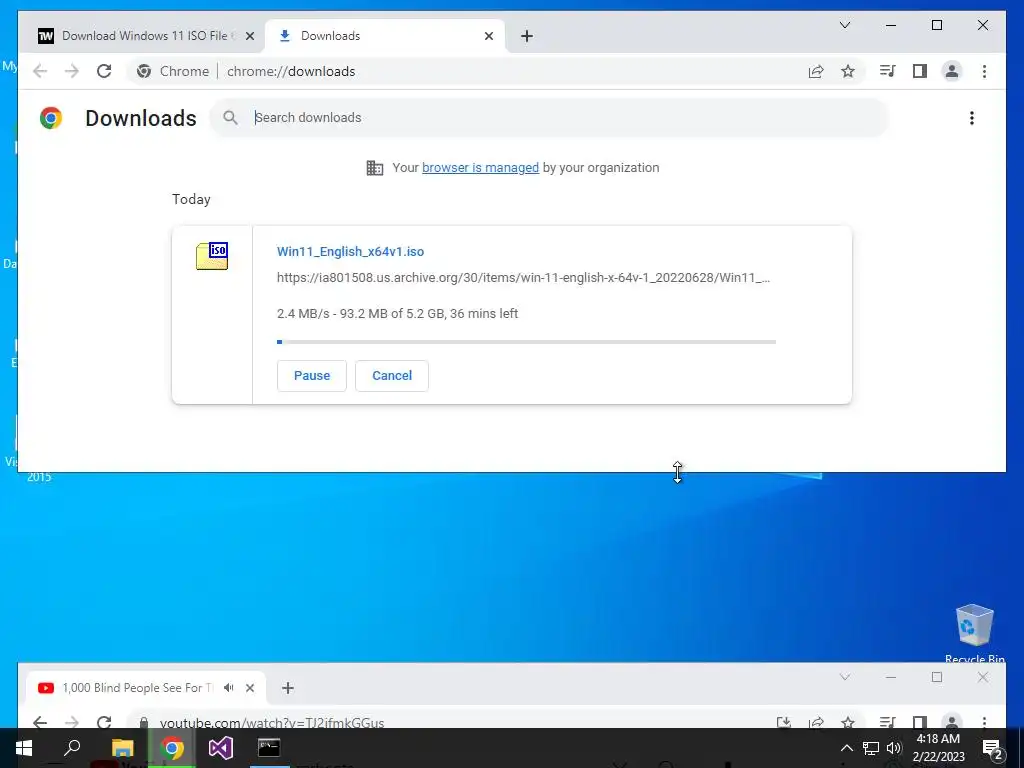The width and height of the screenshot is (1024, 768).
Task: Reload the chrome://downloads page
Action: tap(104, 71)
